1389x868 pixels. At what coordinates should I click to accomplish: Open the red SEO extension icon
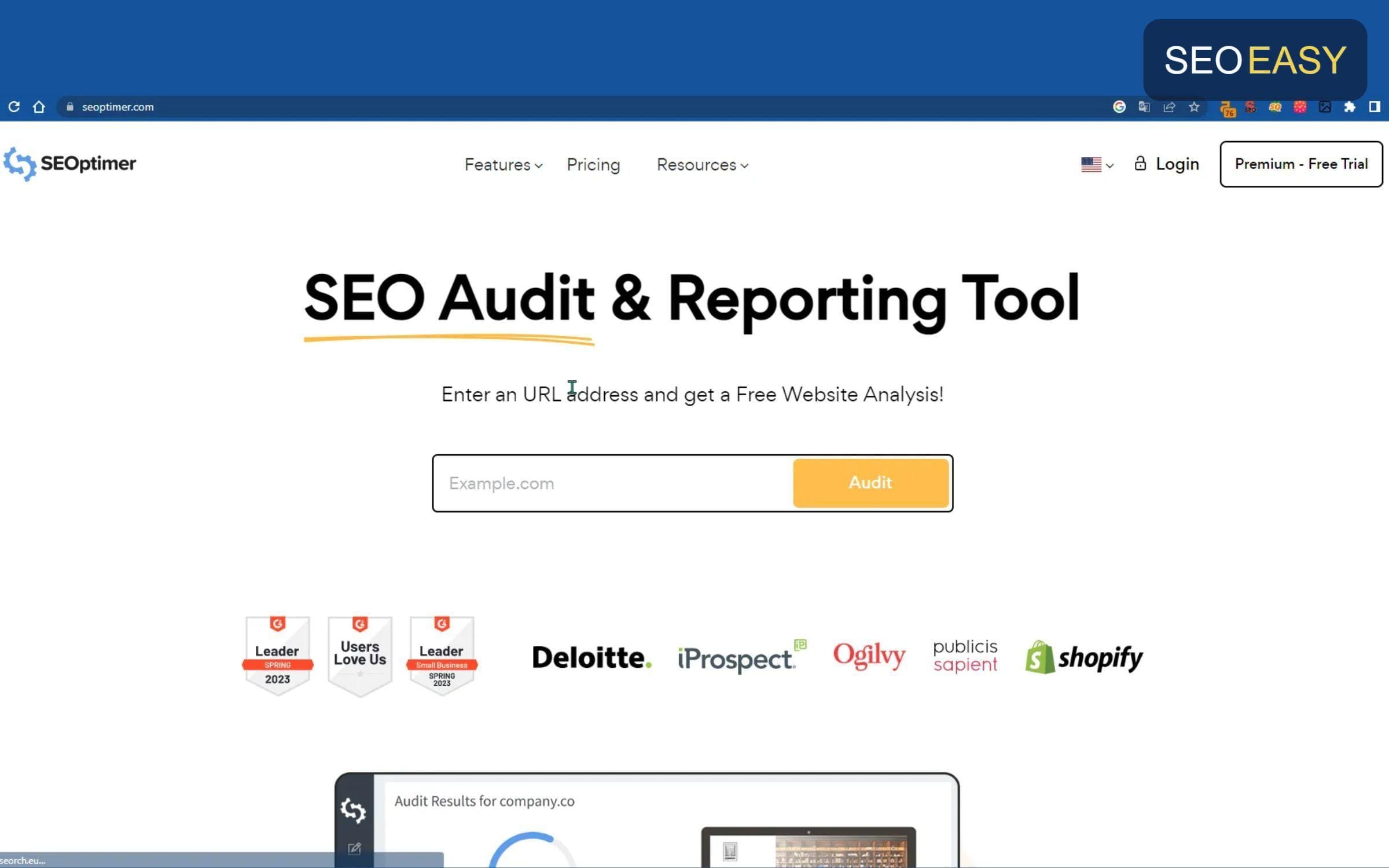(1250, 106)
